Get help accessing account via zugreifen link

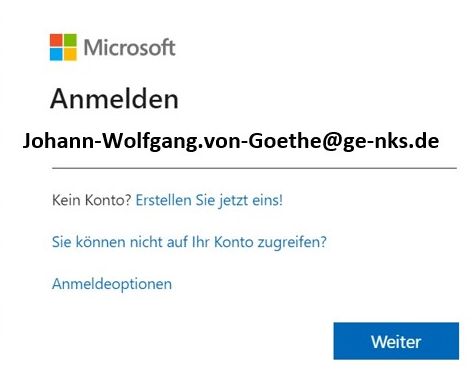pyautogui.click(x=189, y=242)
